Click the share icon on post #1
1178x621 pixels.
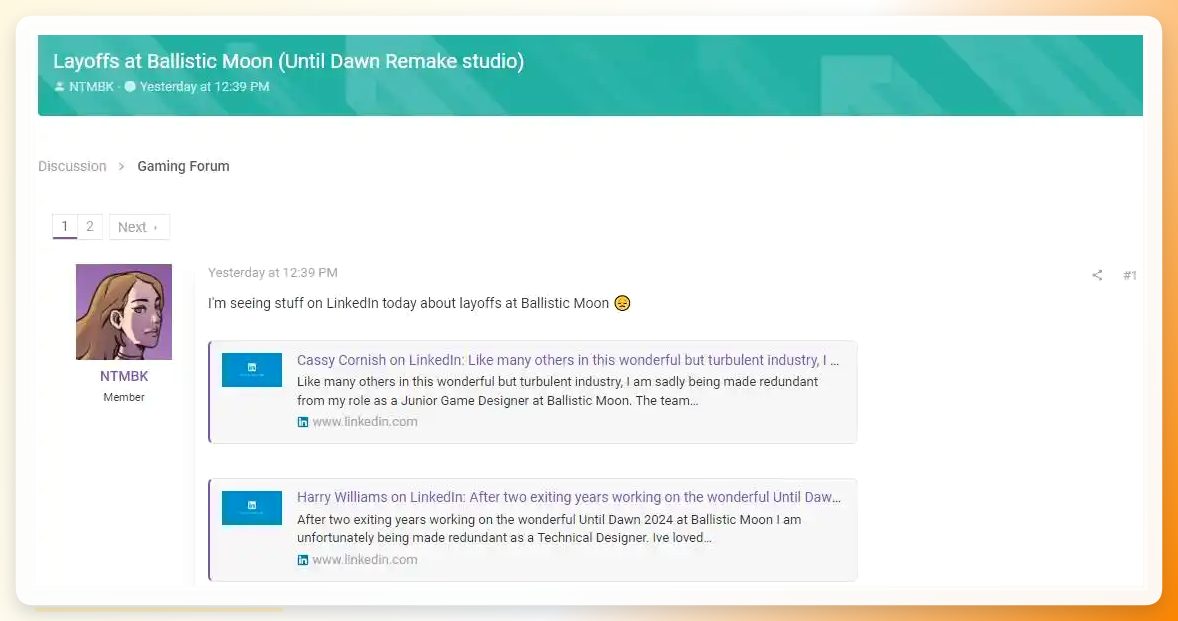pos(1097,275)
